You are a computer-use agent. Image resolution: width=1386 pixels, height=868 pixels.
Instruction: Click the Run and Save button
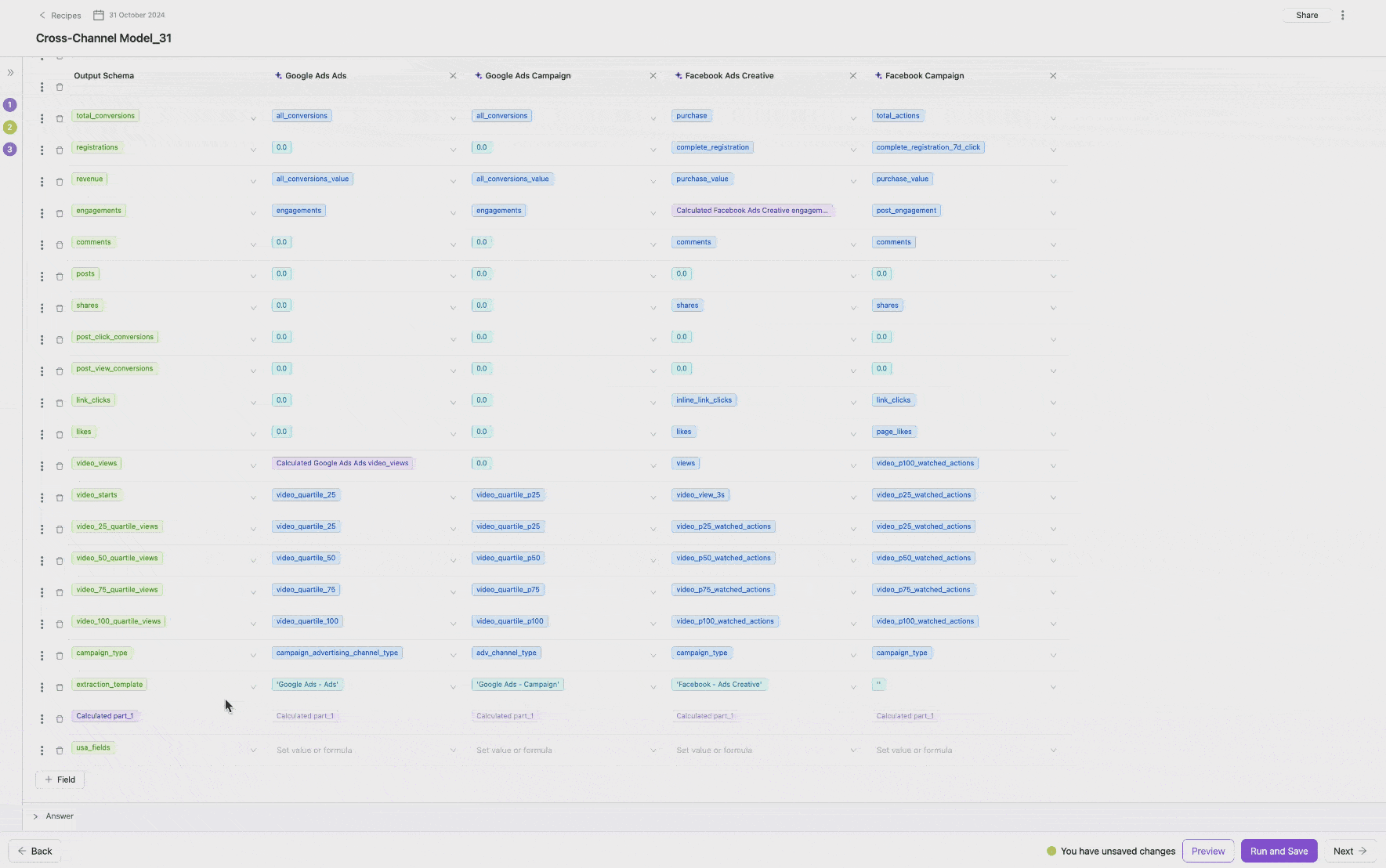pyautogui.click(x=1279, y=851)
